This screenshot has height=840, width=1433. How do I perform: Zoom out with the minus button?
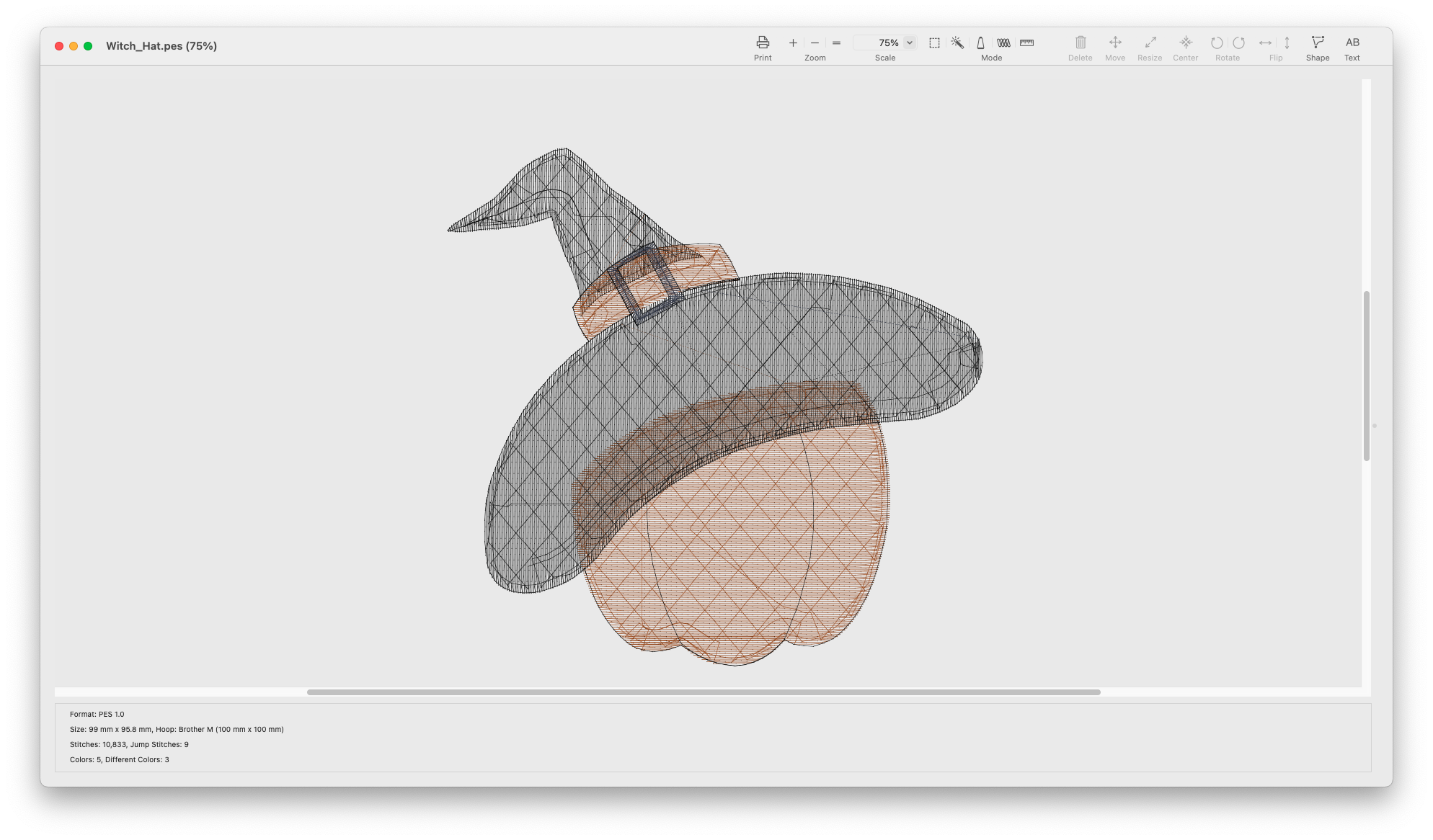pos(815,43)
